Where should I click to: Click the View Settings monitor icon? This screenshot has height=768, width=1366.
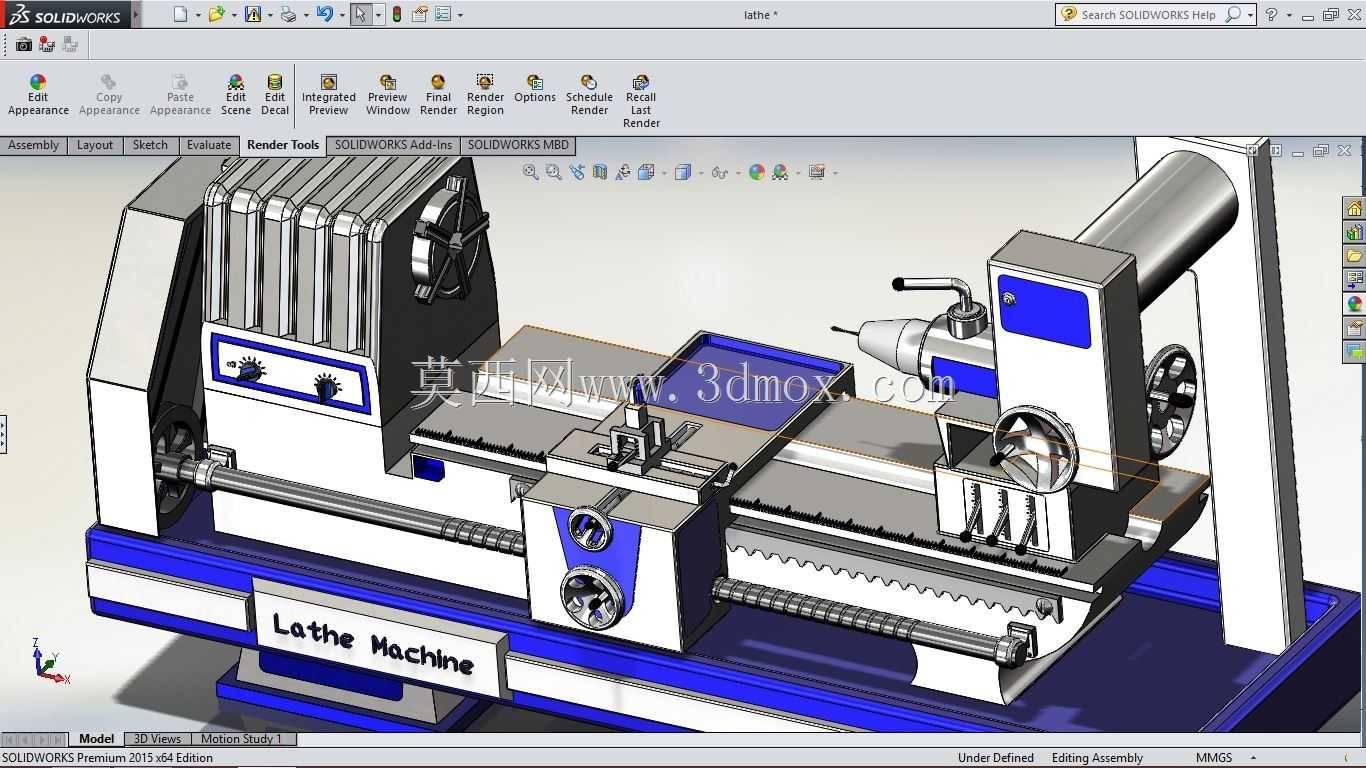pyautogui.click(x=817, y=172)
